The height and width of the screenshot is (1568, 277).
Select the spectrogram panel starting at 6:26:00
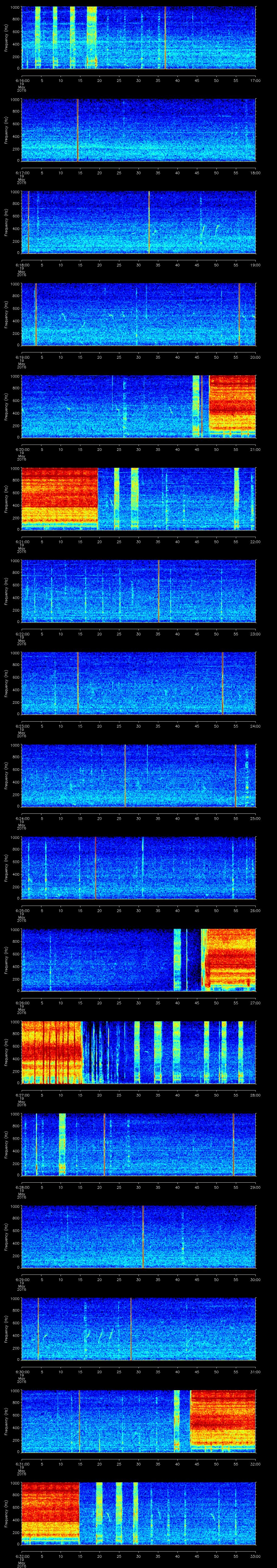click(x=139, y=960)
